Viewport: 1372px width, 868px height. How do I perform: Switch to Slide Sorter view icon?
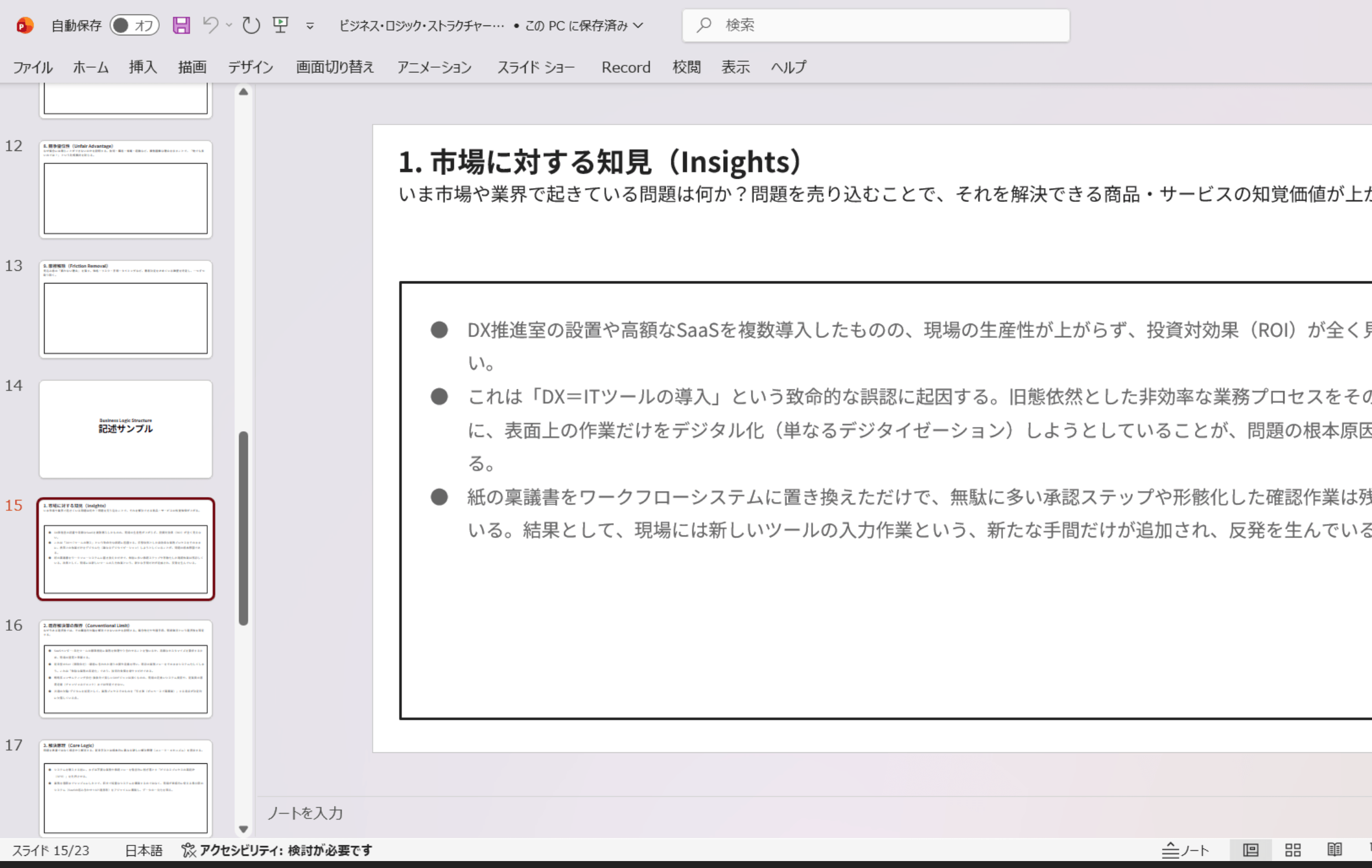click(1293, 850)
